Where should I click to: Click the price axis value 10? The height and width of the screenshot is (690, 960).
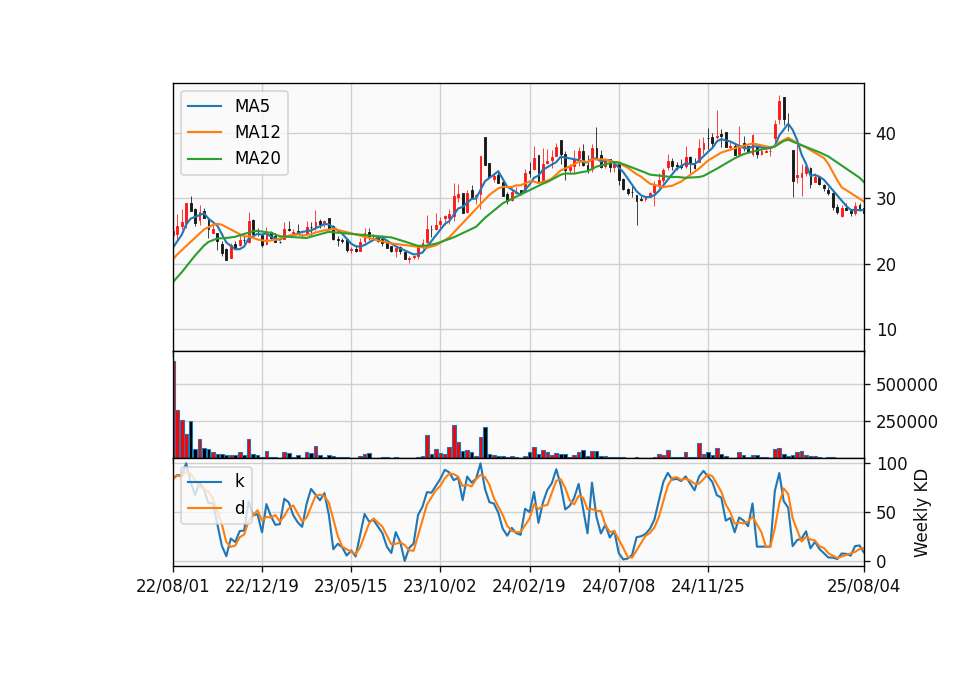pyautogui.click(x=886, y=330)
